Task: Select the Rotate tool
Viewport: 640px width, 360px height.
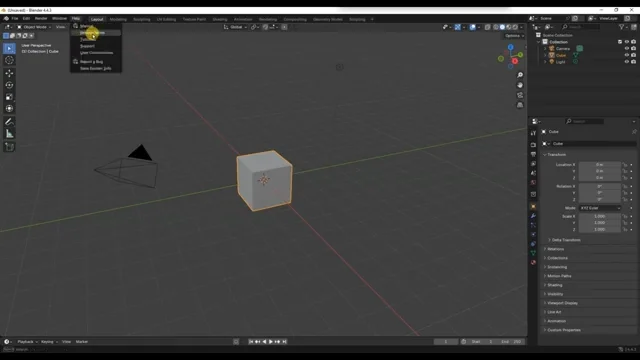Action: point(9,85)
